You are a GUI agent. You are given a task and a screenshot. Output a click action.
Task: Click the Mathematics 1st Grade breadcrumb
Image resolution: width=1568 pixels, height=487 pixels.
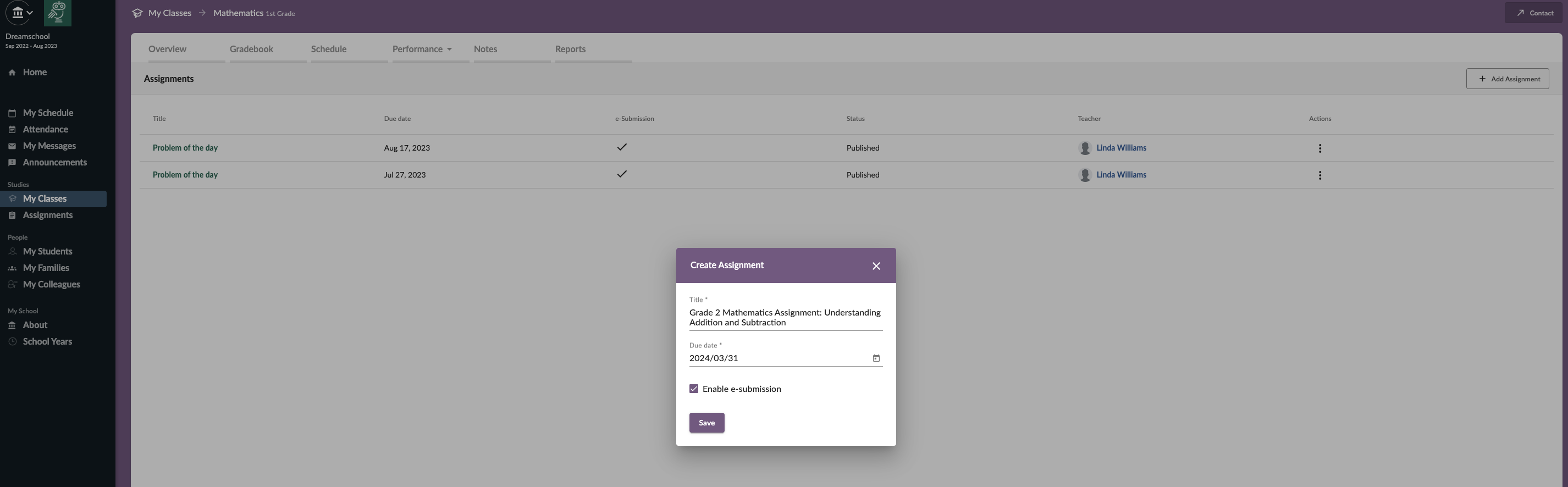coord(254,13)
